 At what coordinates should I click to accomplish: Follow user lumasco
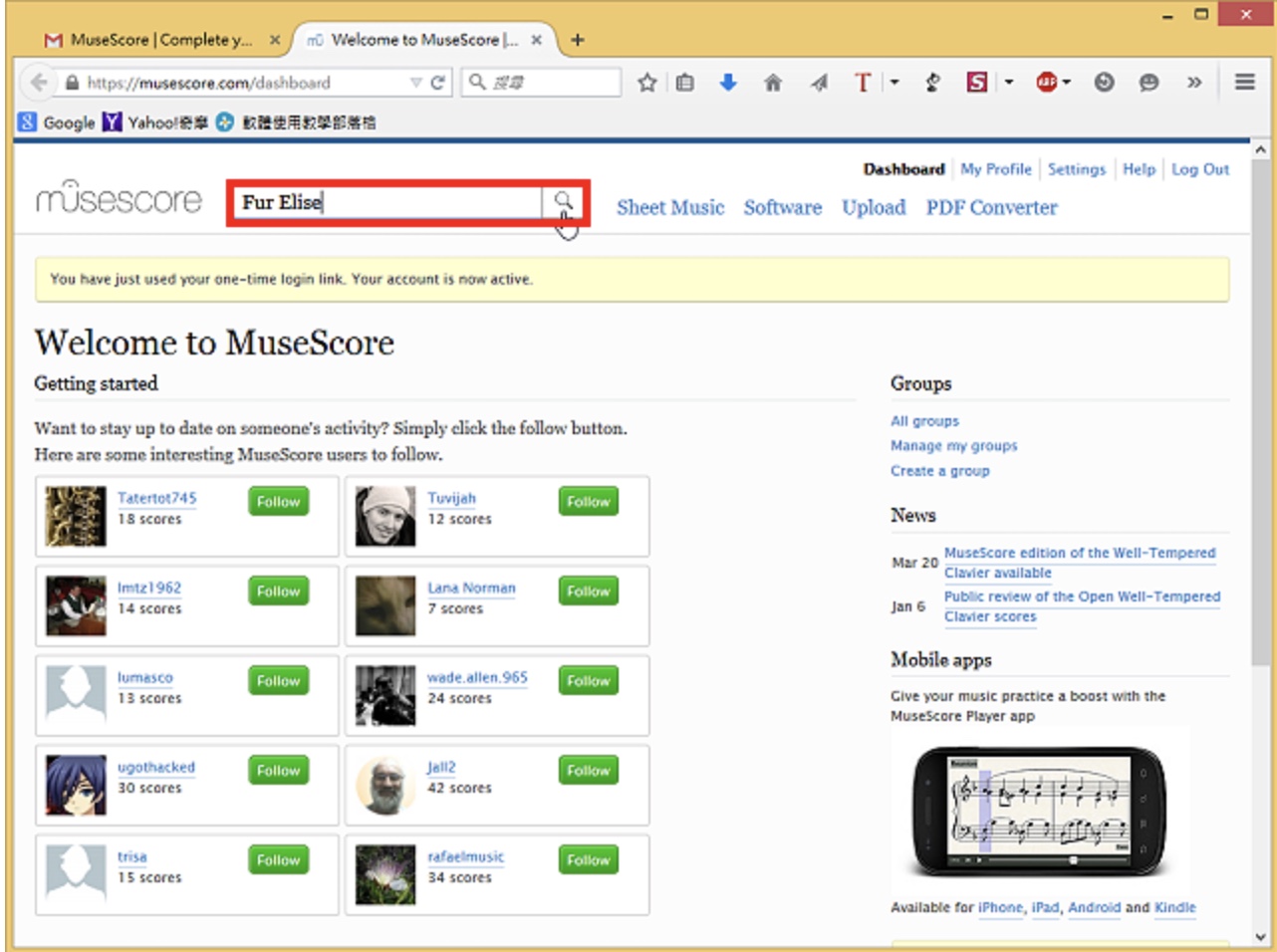click(278, 681)
